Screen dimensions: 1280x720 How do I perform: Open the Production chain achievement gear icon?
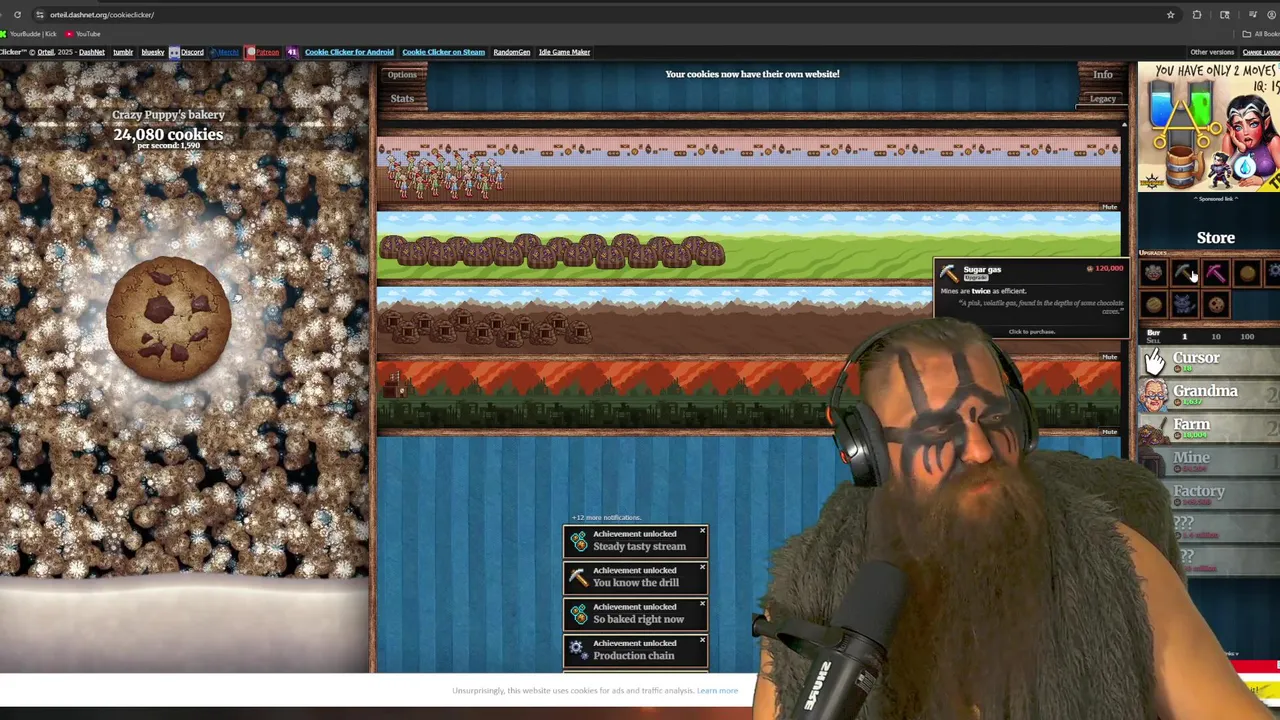[x=578, y=650]
